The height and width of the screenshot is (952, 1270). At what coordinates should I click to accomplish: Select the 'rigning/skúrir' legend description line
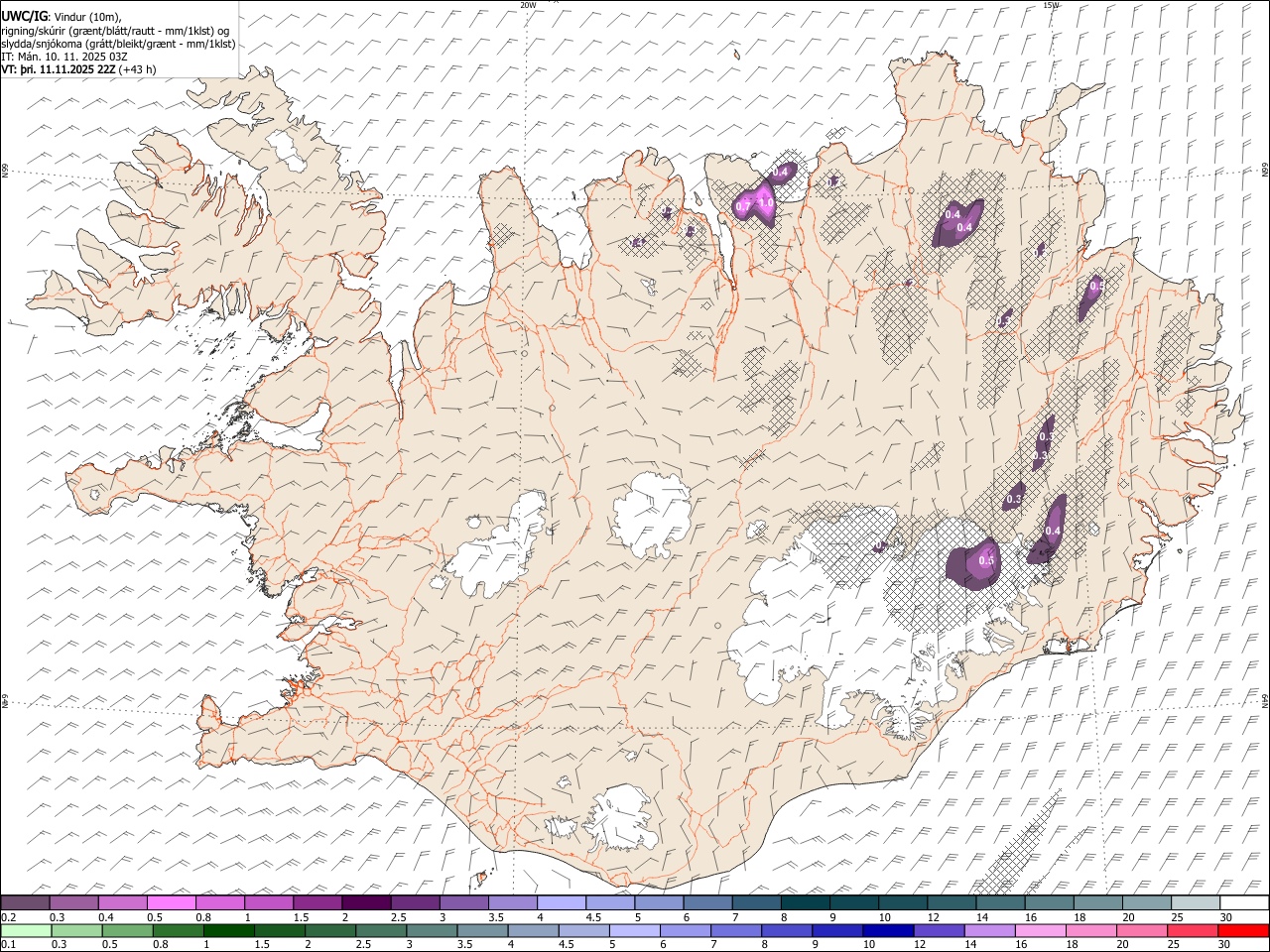pos(115,31)
